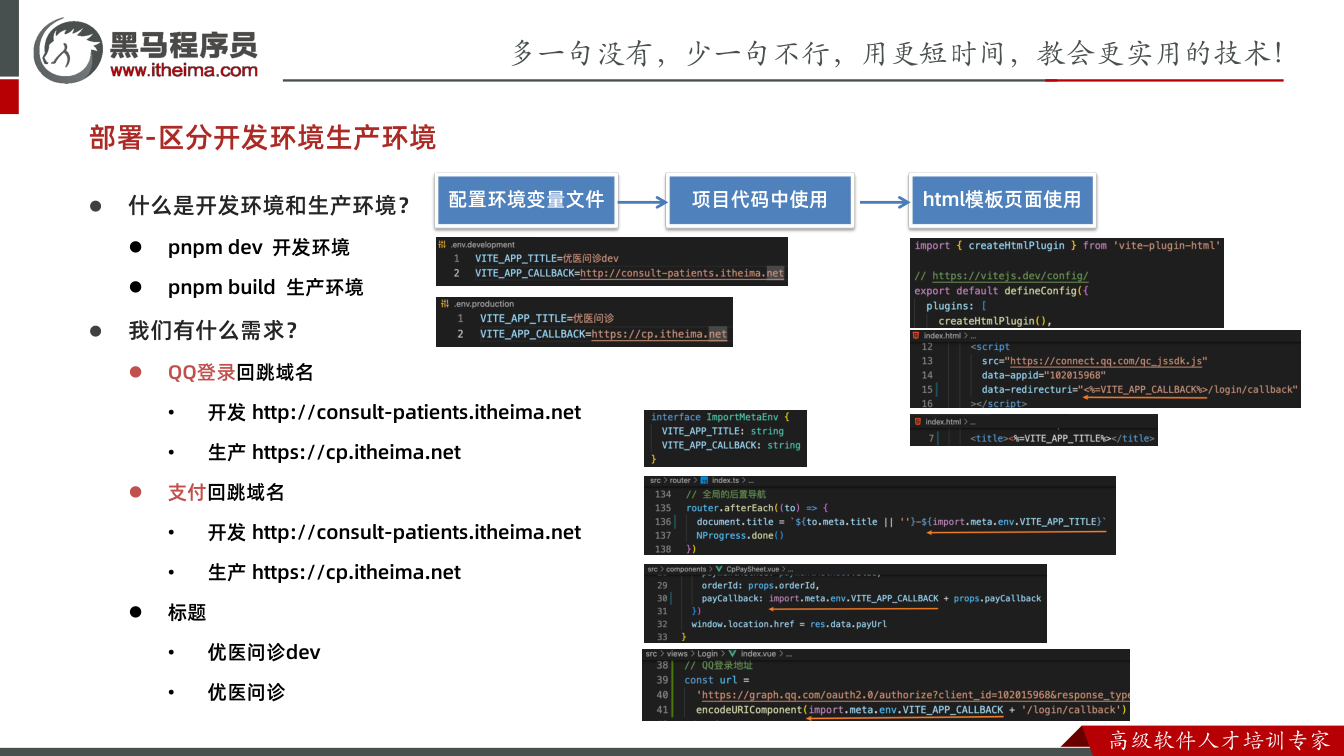Image resolution: width=1344 pixels, height=756 pixels.
Task: Select the bullet pnpm build 生产环境
Action: point(266,288)
